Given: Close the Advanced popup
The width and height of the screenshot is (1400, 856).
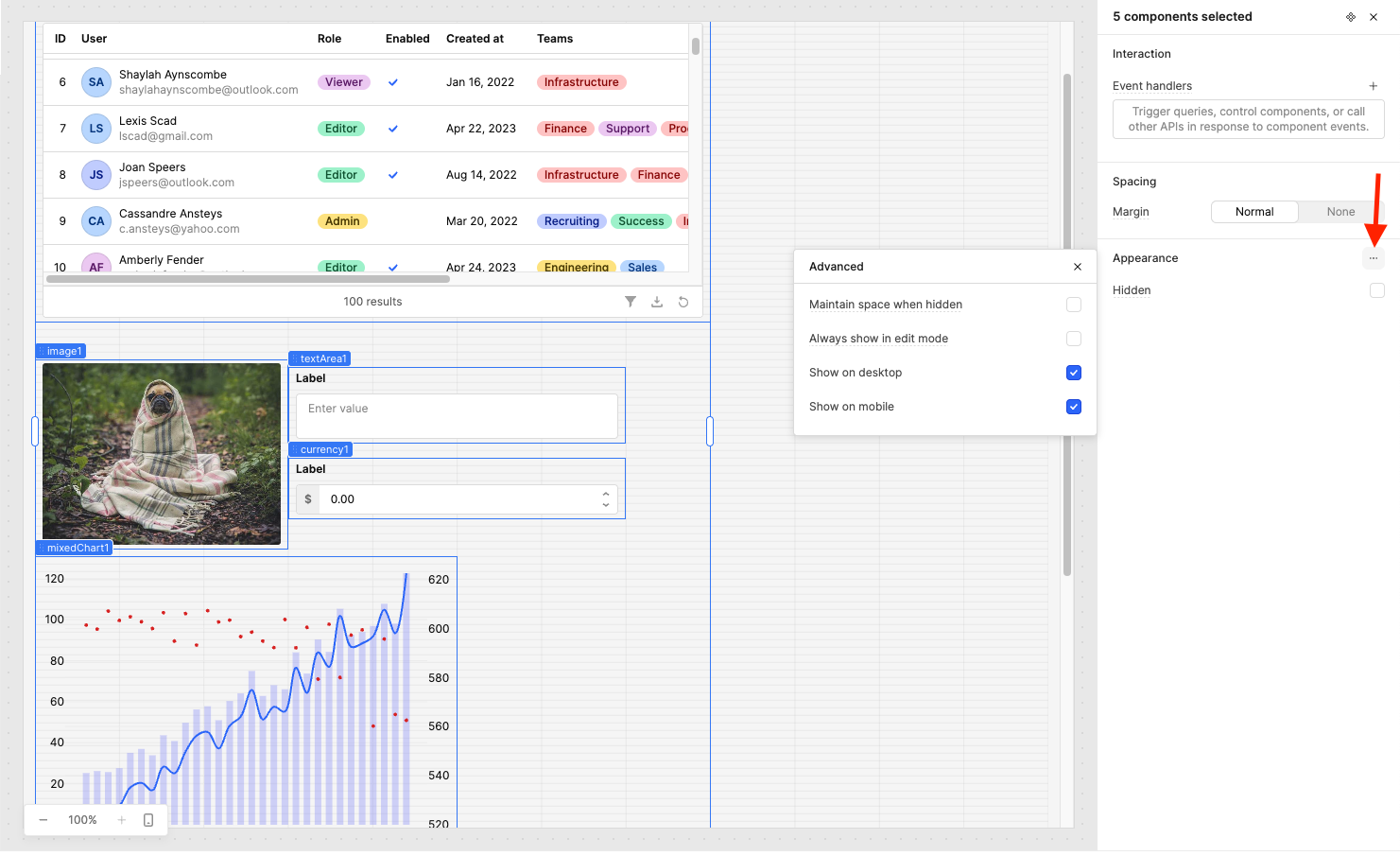Looking at the screenshot, I should pyautogui.click(x=1078, y=267).
